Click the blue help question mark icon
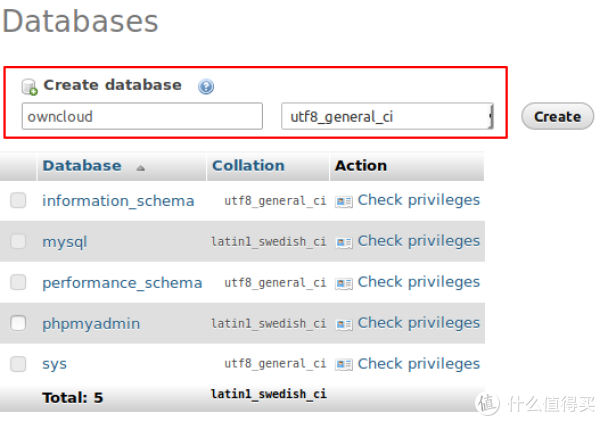 206,86
